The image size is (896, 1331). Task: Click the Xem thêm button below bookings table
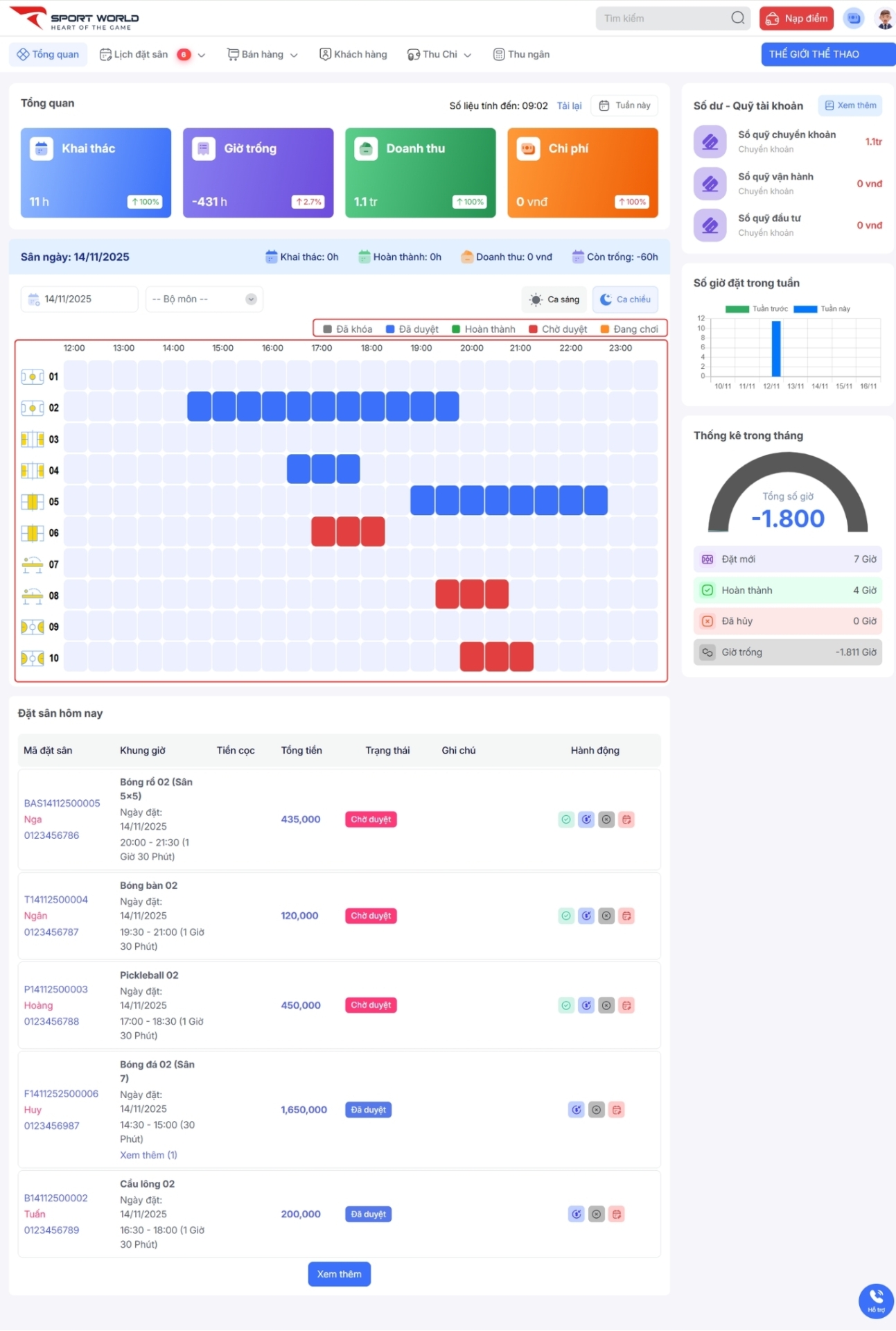tap(339, 1274)
